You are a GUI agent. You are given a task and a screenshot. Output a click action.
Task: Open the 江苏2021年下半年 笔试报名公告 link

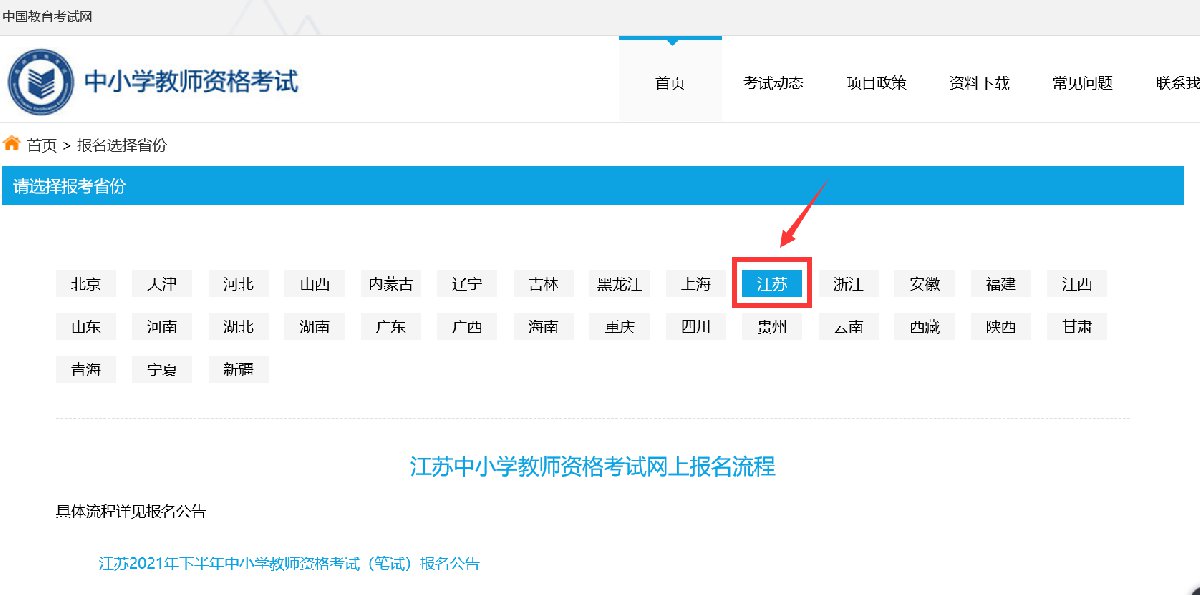point(289,564)
